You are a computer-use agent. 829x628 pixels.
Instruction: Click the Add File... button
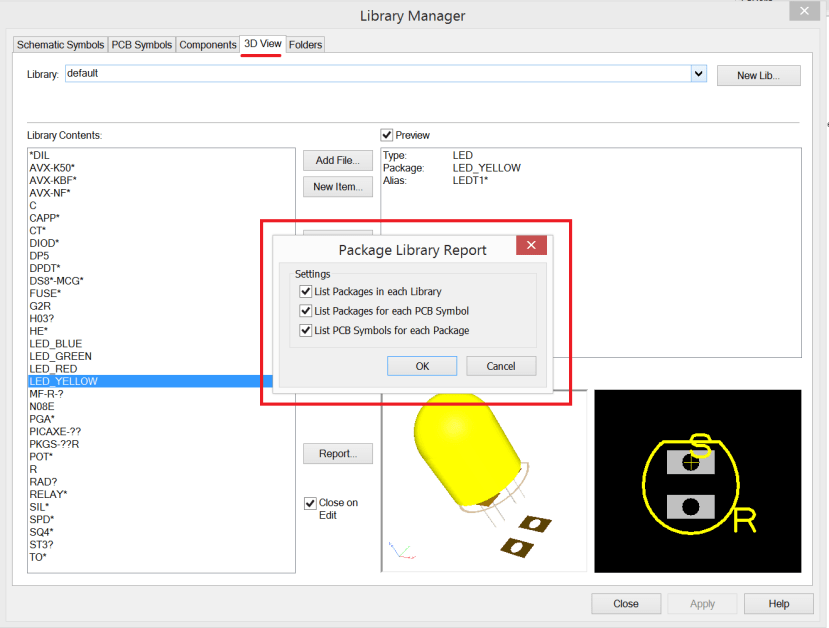click(337, 160)
